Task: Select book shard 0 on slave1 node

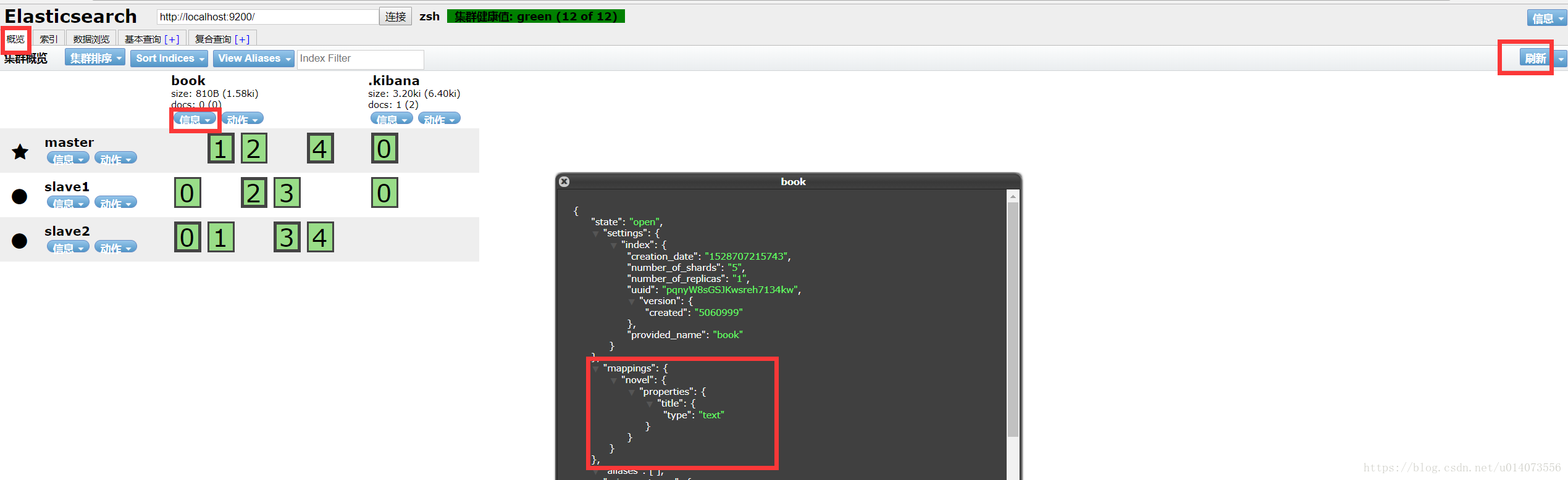Action: tap(187, 193)
